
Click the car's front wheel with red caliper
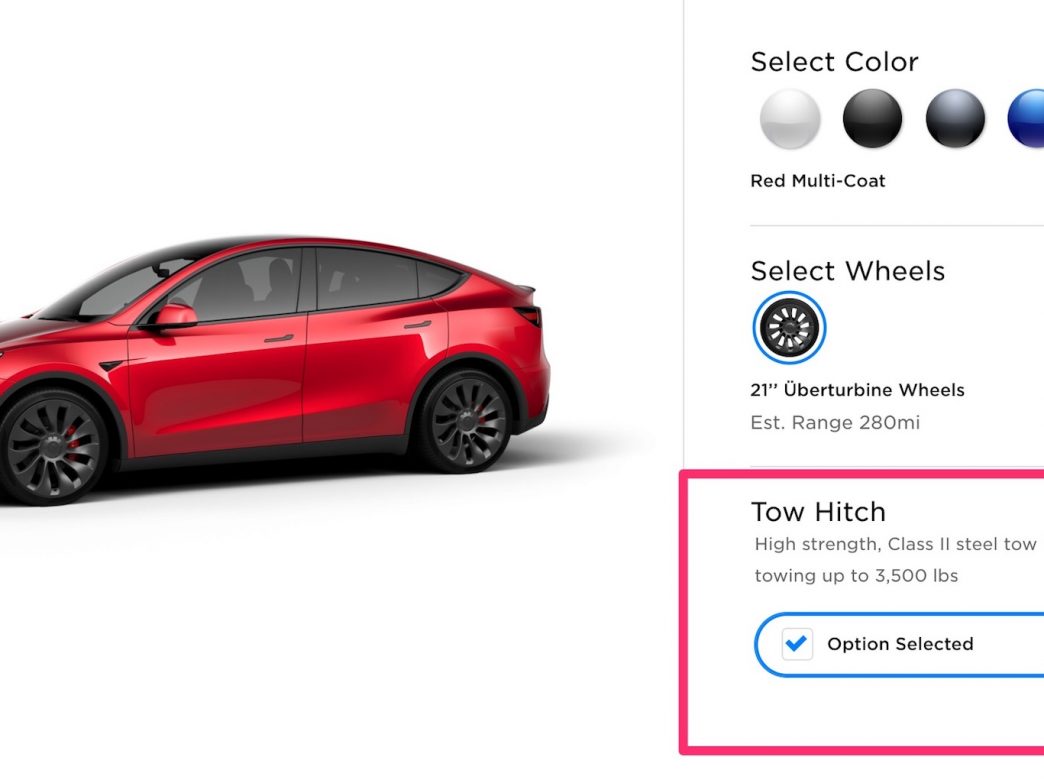pos(53,445)
